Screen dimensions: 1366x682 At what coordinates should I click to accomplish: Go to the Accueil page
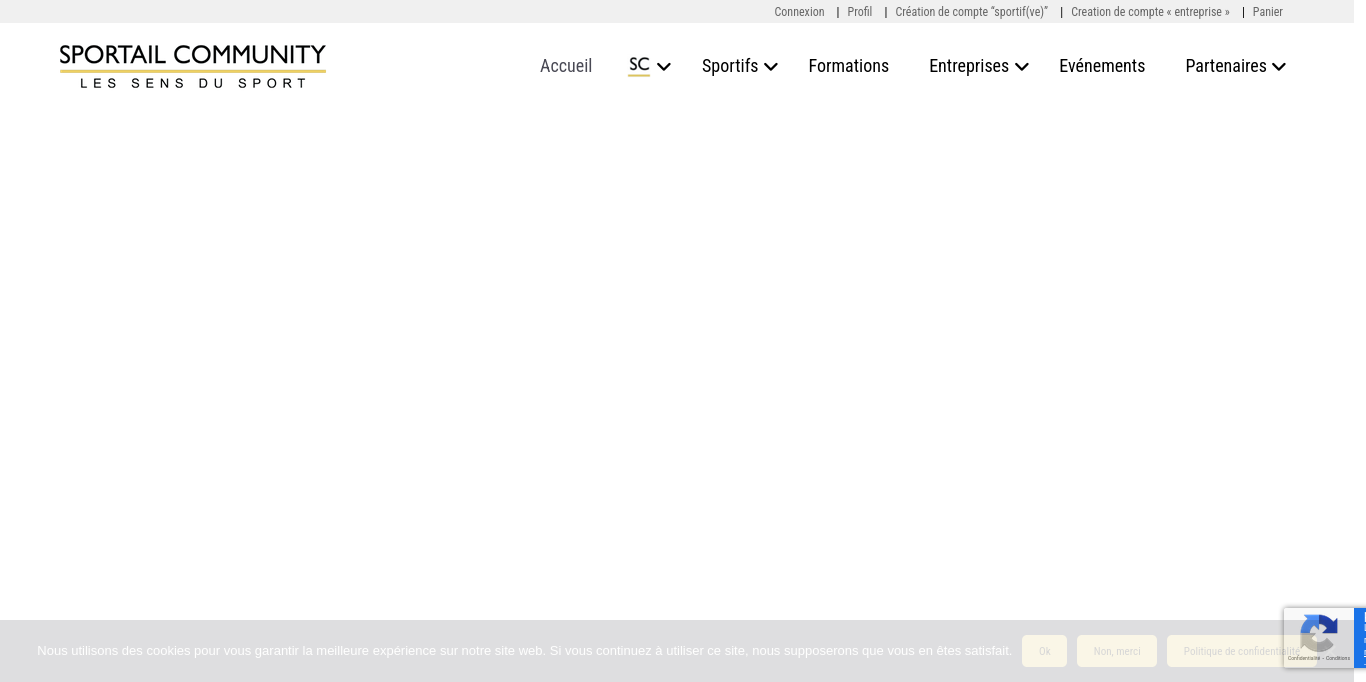coord(566,66)
